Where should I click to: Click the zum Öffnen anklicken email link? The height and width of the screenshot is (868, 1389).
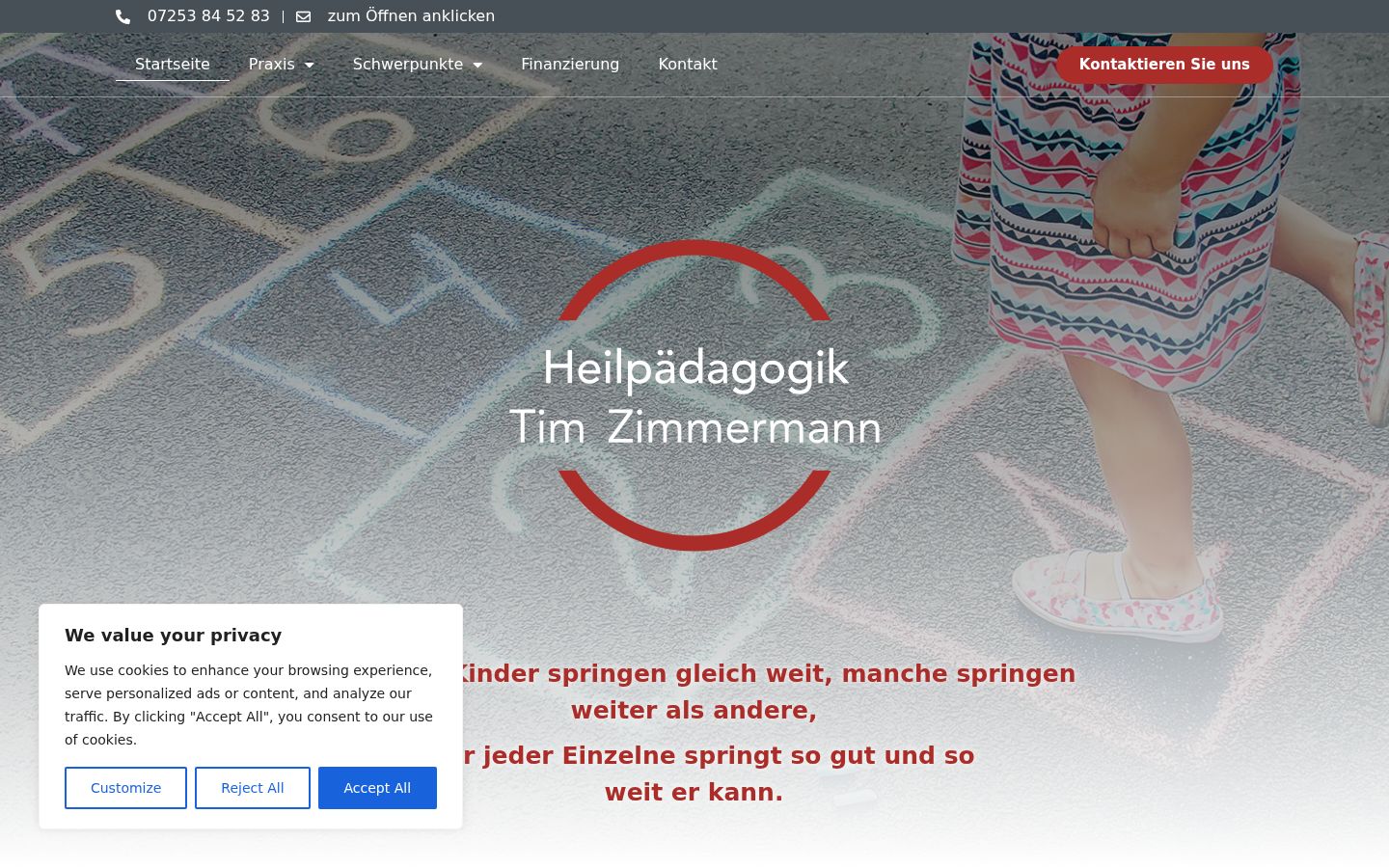pos(411,16)
